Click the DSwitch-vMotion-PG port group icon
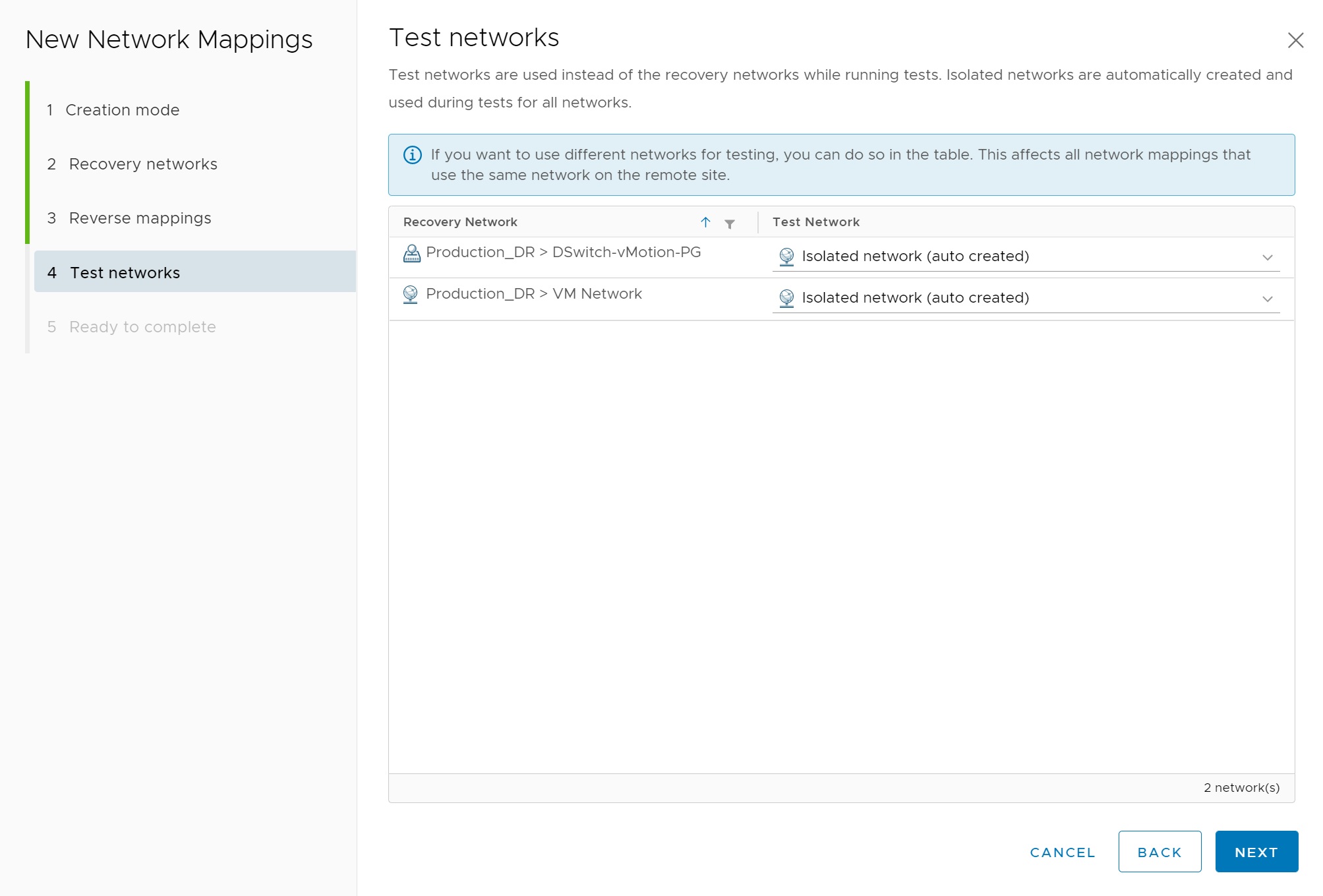The width and height of the screenshot is (1323, 896). (411, 253)
